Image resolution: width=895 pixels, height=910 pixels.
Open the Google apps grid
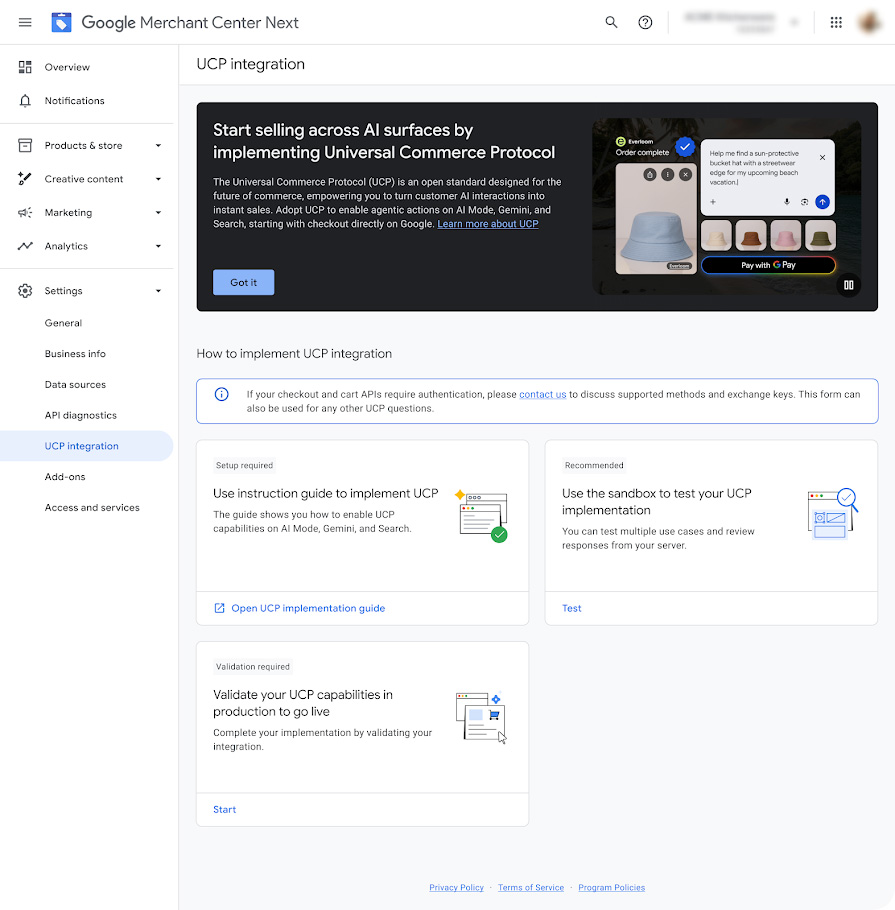(x=836, y=23)
